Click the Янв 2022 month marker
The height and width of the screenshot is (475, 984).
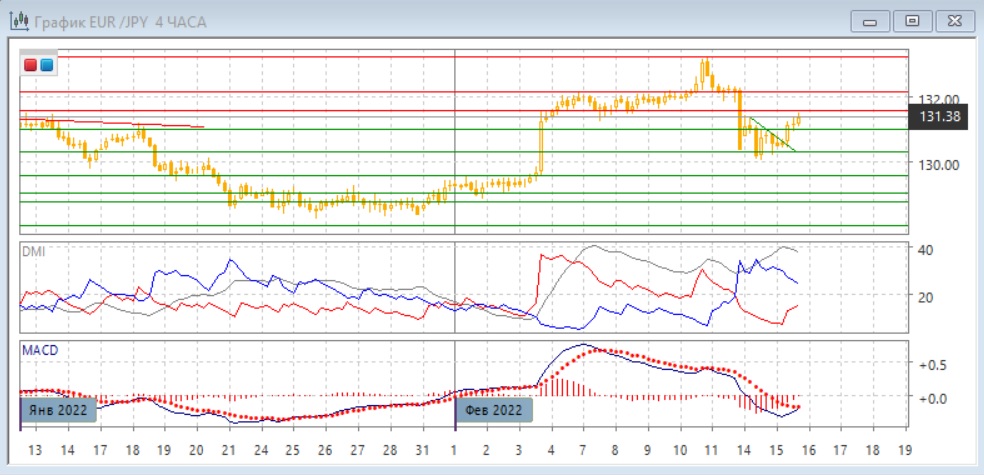coord(58,410)
